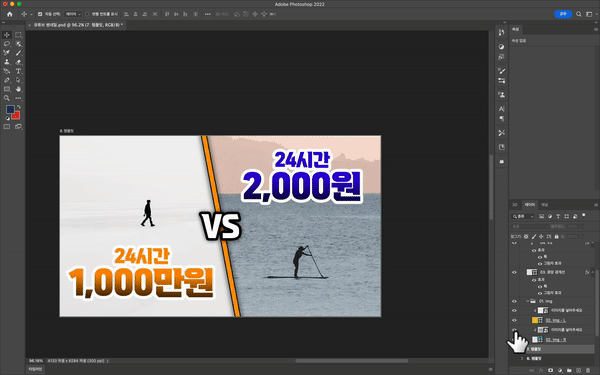
Task: Collapse the 01. img group
Action: click(x=528, y=301)
